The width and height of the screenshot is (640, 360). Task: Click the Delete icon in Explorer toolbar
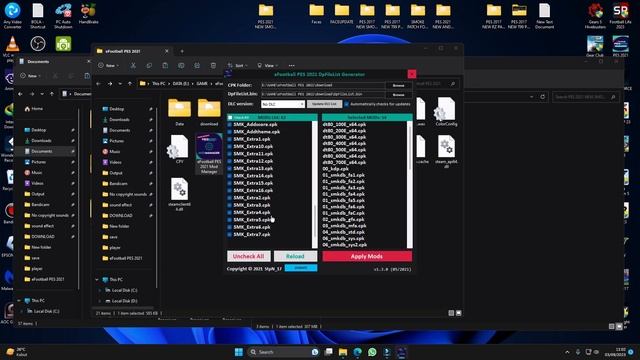[213, 65]
